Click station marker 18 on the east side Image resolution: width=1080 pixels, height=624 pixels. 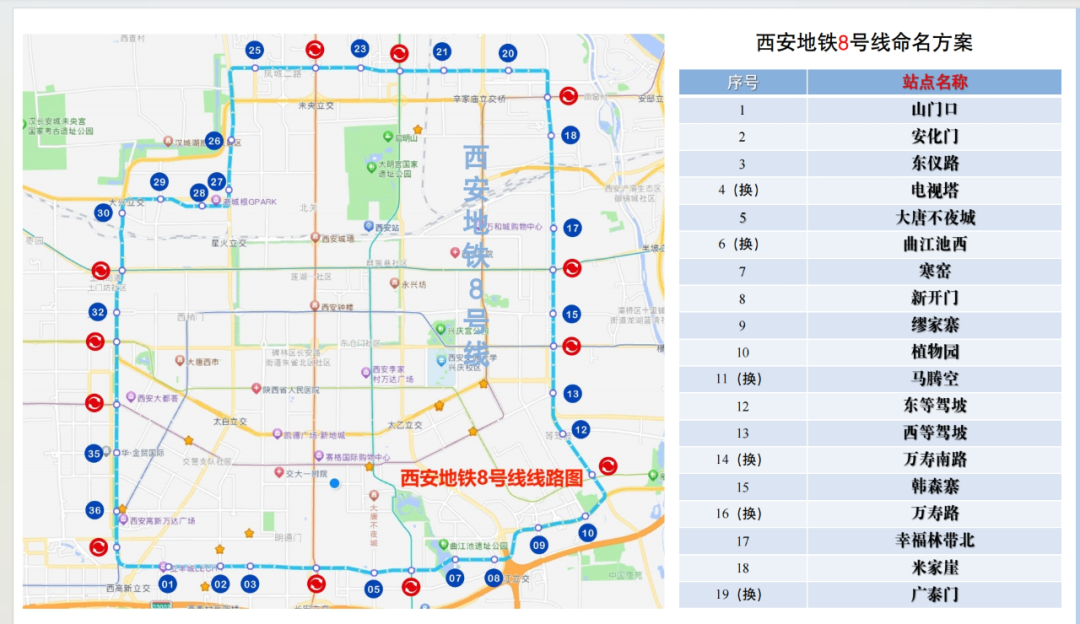tap(570, 136)
